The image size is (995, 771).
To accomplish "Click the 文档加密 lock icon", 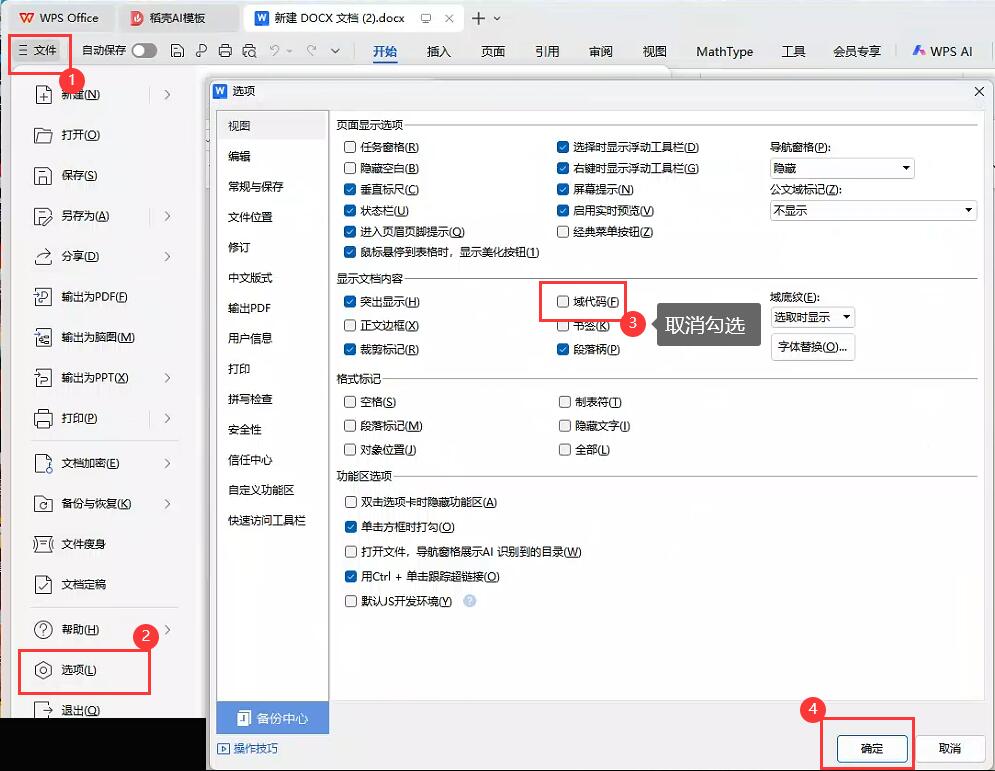I will pyautogui.click(x=43, y=463).
